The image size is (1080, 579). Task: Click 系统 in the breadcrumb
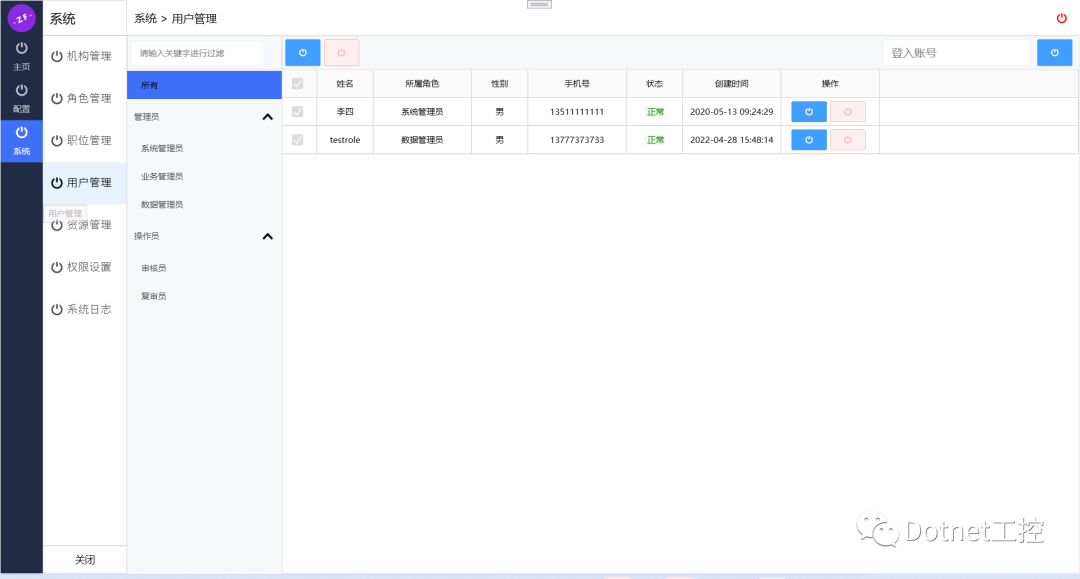click(145, 19)
